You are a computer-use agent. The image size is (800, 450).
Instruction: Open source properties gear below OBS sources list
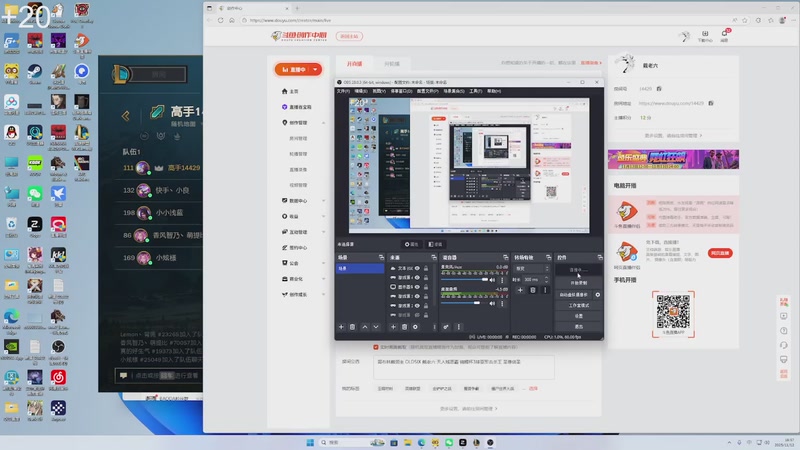[415, 327]
